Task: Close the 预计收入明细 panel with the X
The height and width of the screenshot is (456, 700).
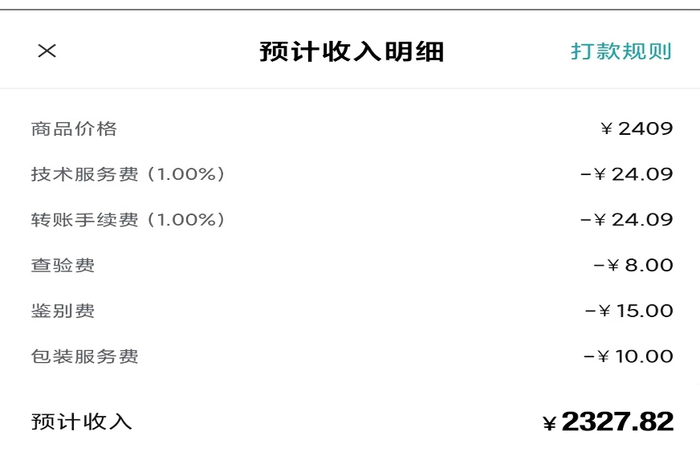Action: coord(47,51)
